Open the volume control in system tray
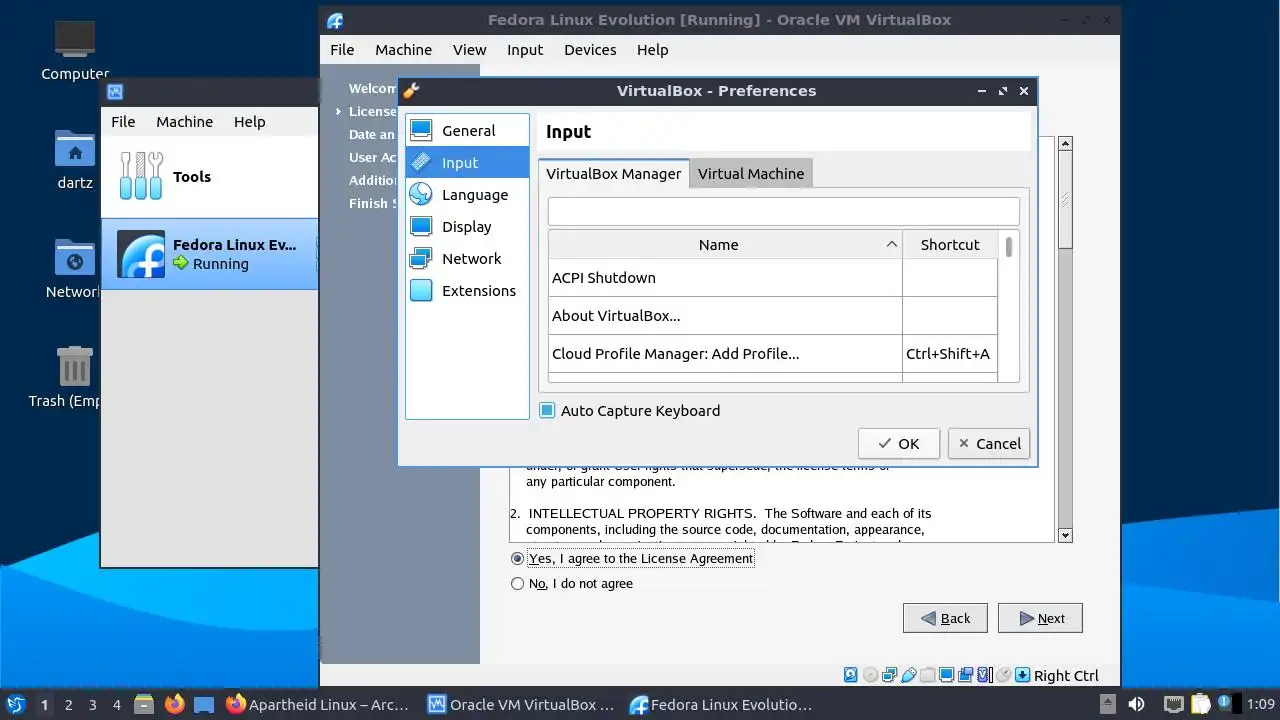 point(1136,704)
